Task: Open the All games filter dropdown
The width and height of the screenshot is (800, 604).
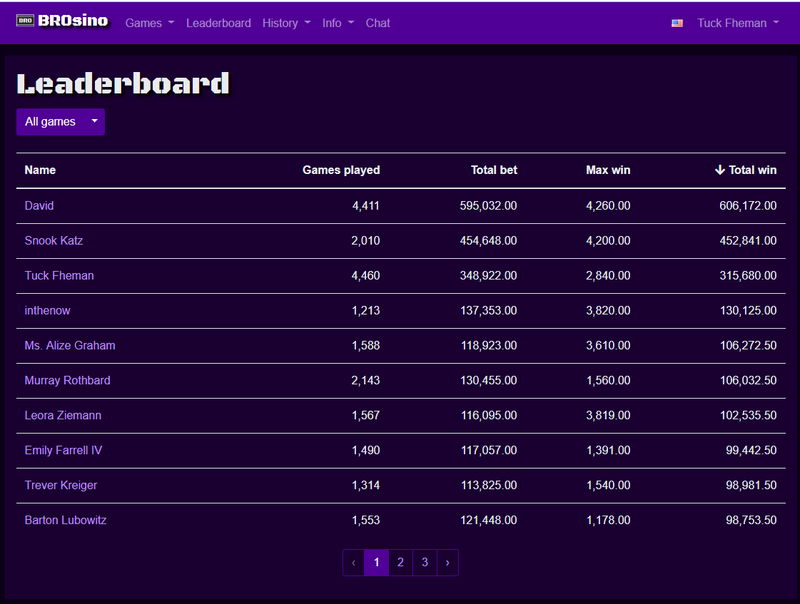Action: coord(61,122)
